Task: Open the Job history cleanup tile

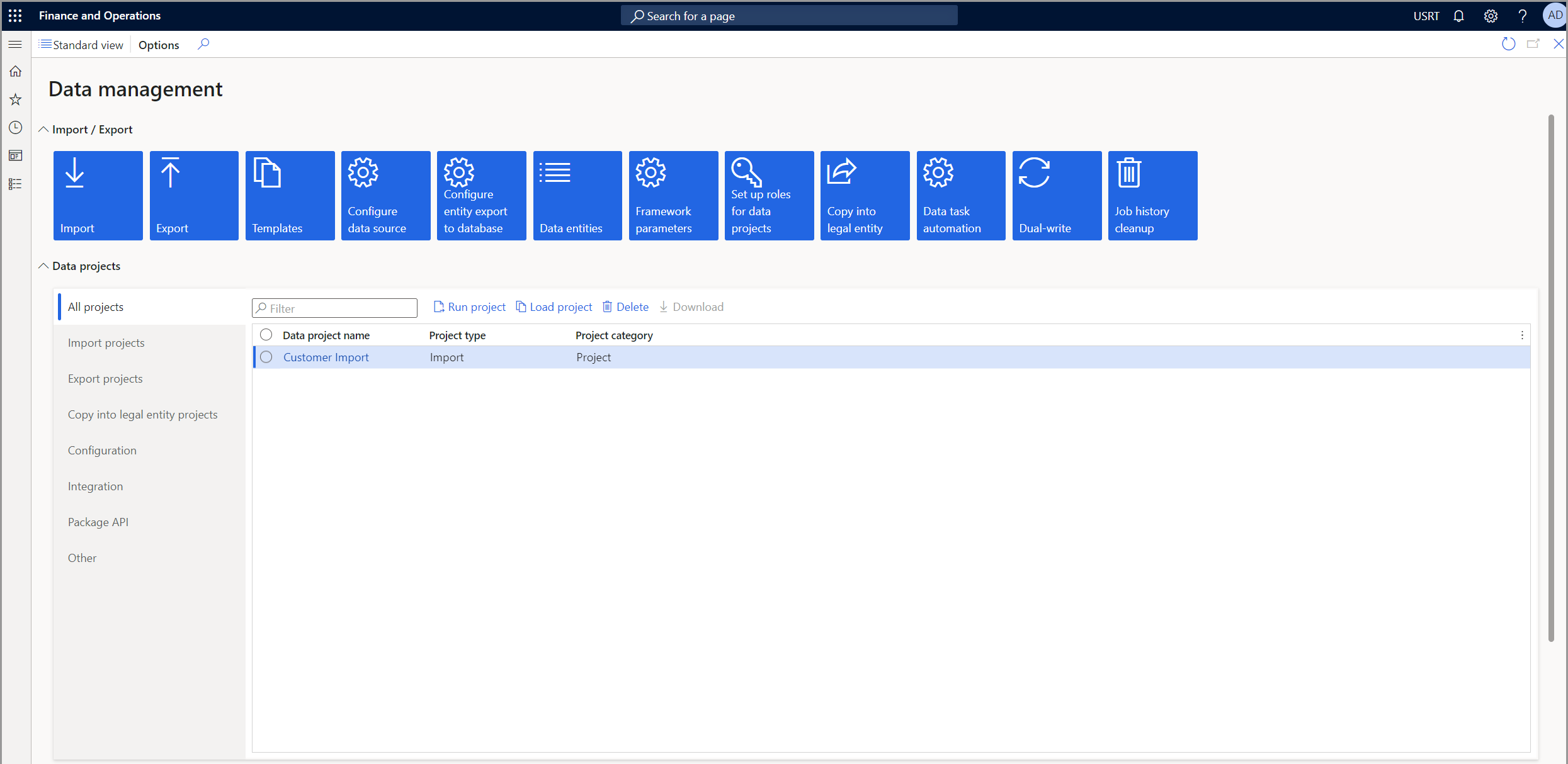Action: pos(1152,195)
